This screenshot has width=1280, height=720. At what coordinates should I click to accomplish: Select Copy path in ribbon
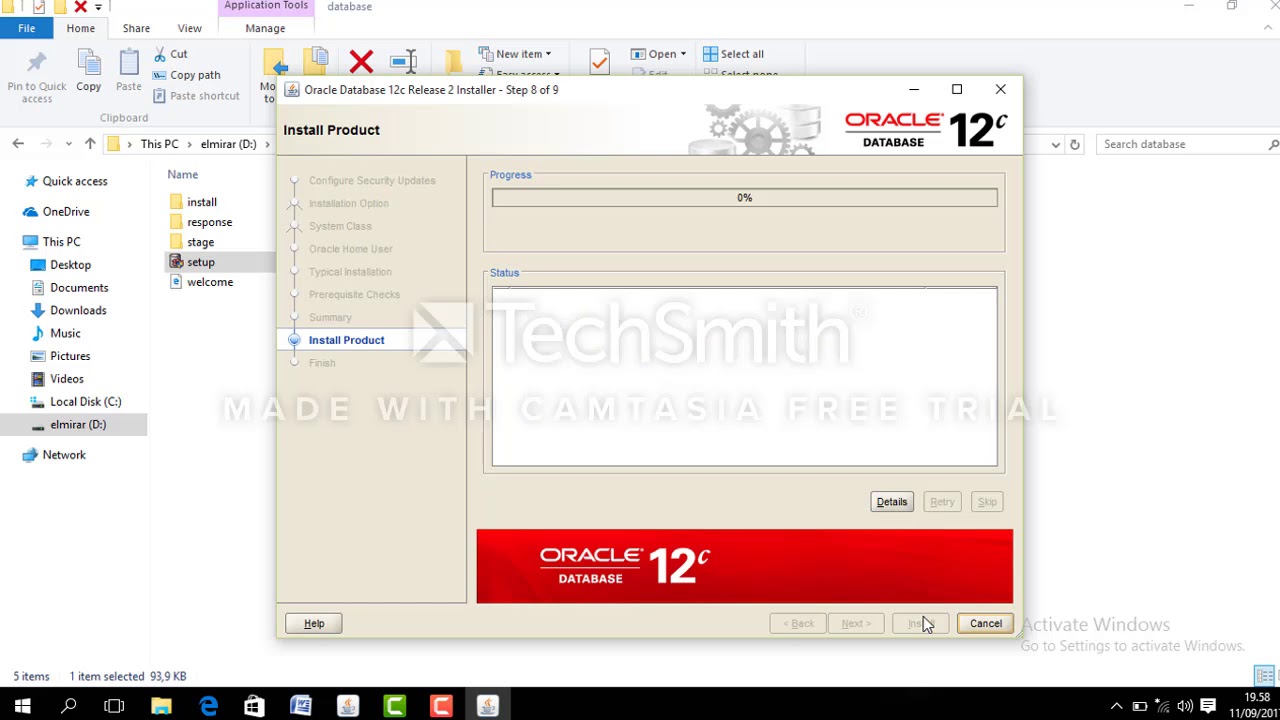186,75
